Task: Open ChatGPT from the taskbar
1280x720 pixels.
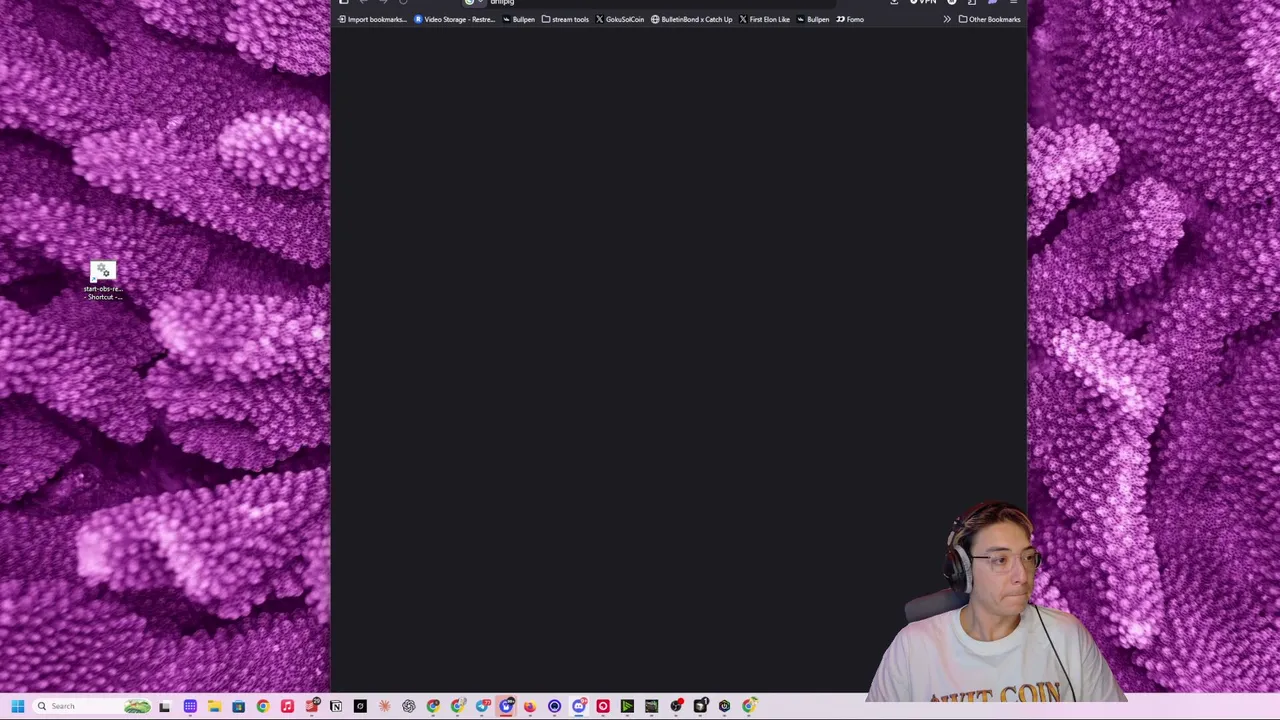Action: tap(408, 706)
